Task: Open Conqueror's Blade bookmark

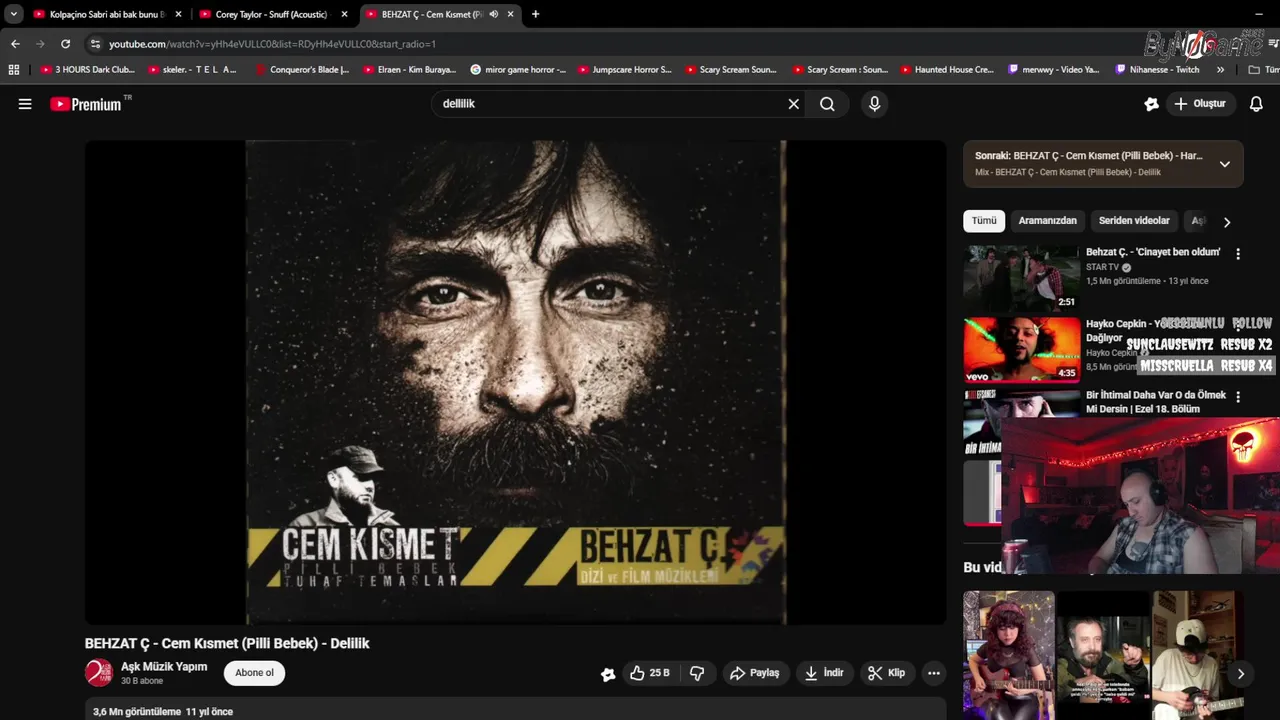Action: [302, 70]
